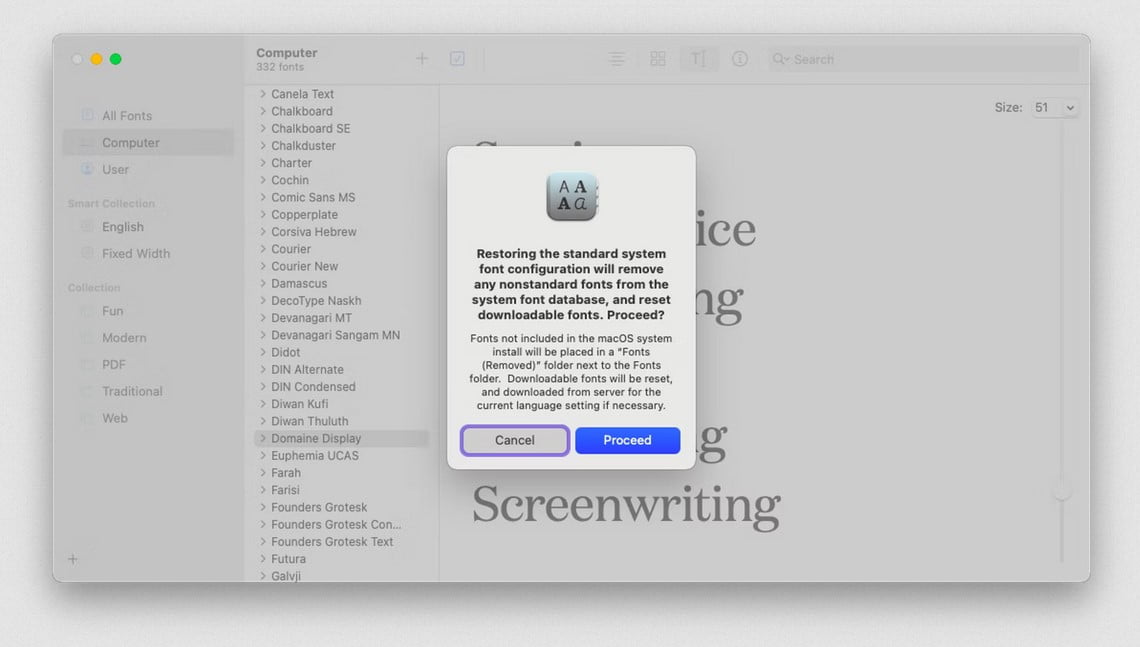Expand the Didot font family
This screenshot has width=1140, height=647.
click(x=262, y=352)
